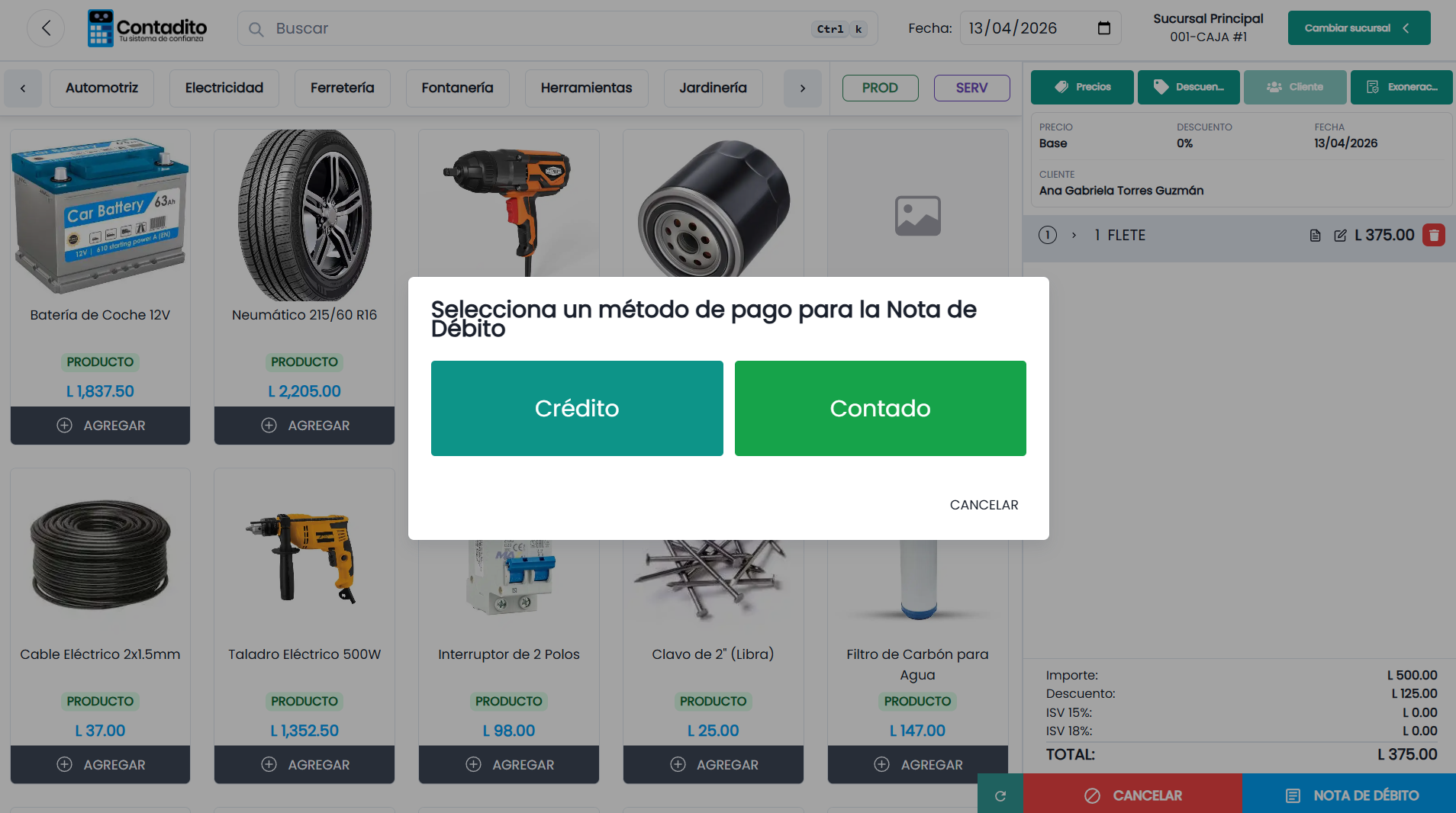The width and height of the screenshot is (1456, 813).
Task: Select the Ferretería category tab
Action: click(x=342, y=88)
